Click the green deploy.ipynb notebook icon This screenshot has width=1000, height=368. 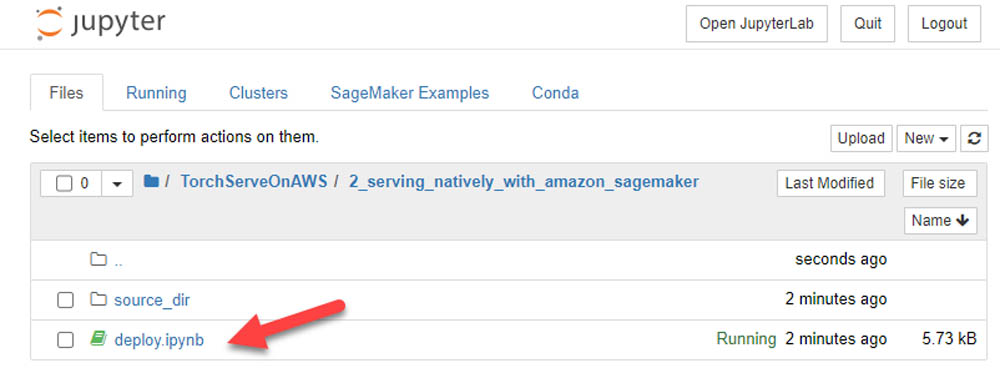point(98,339)
